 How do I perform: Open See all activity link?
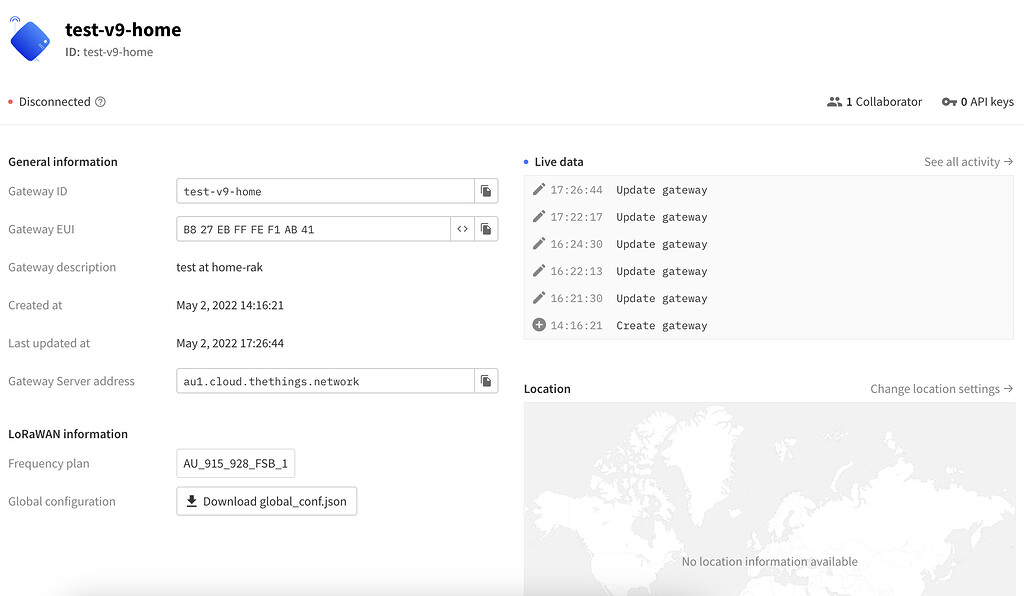pos(968,162)
